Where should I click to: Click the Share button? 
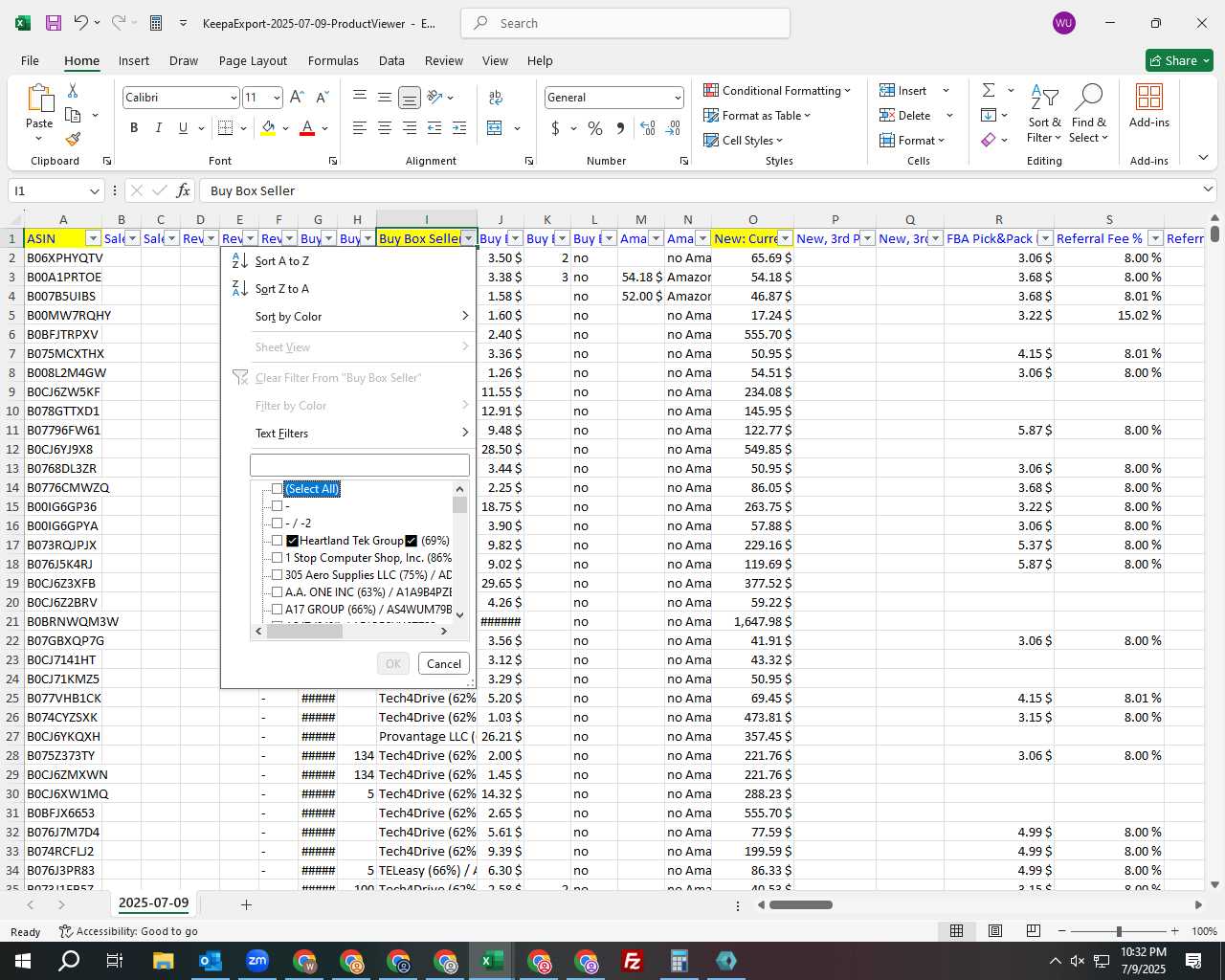(1179, 60)
